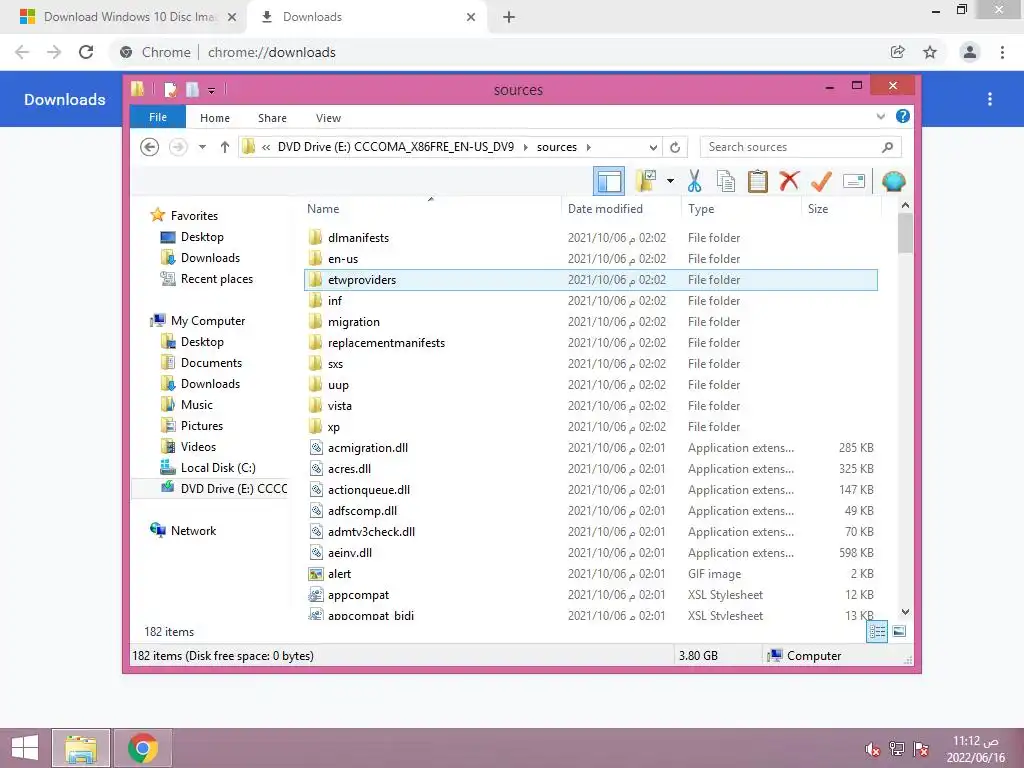Screen dimensions: 1024x768
Task: Select the replacementmanifests folder
Action: 591,343
